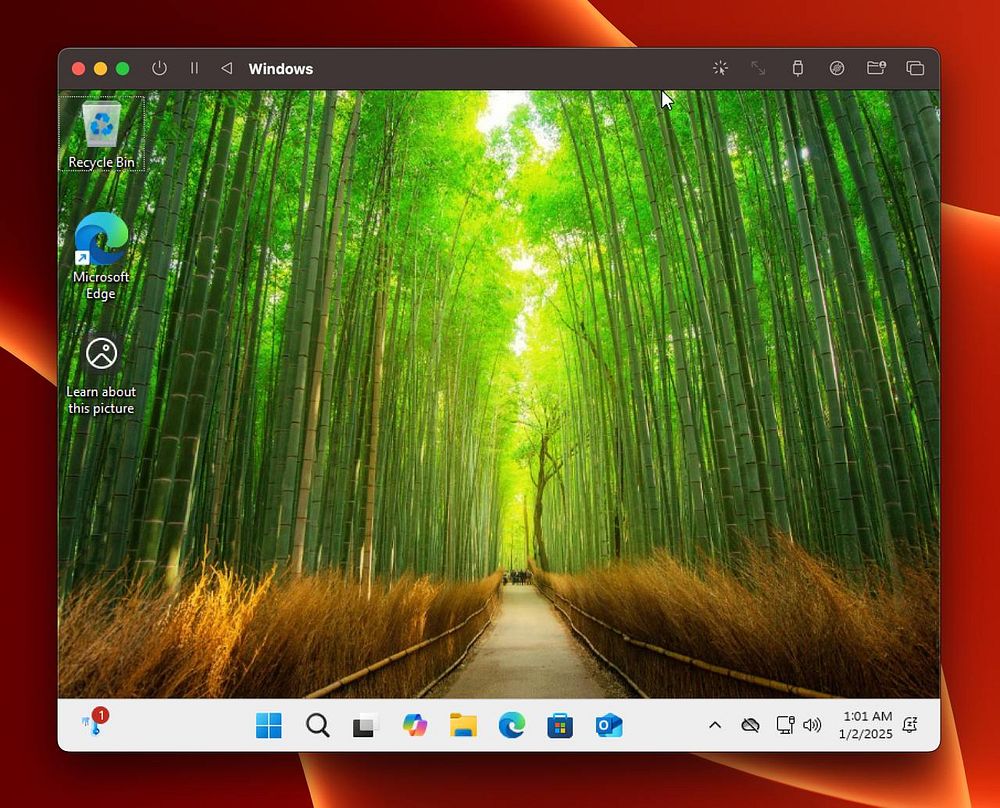Open the Windows Start menu
The height and width of the screenshot is (808, 1000).
pyautogui.click(x=268, y=725)
